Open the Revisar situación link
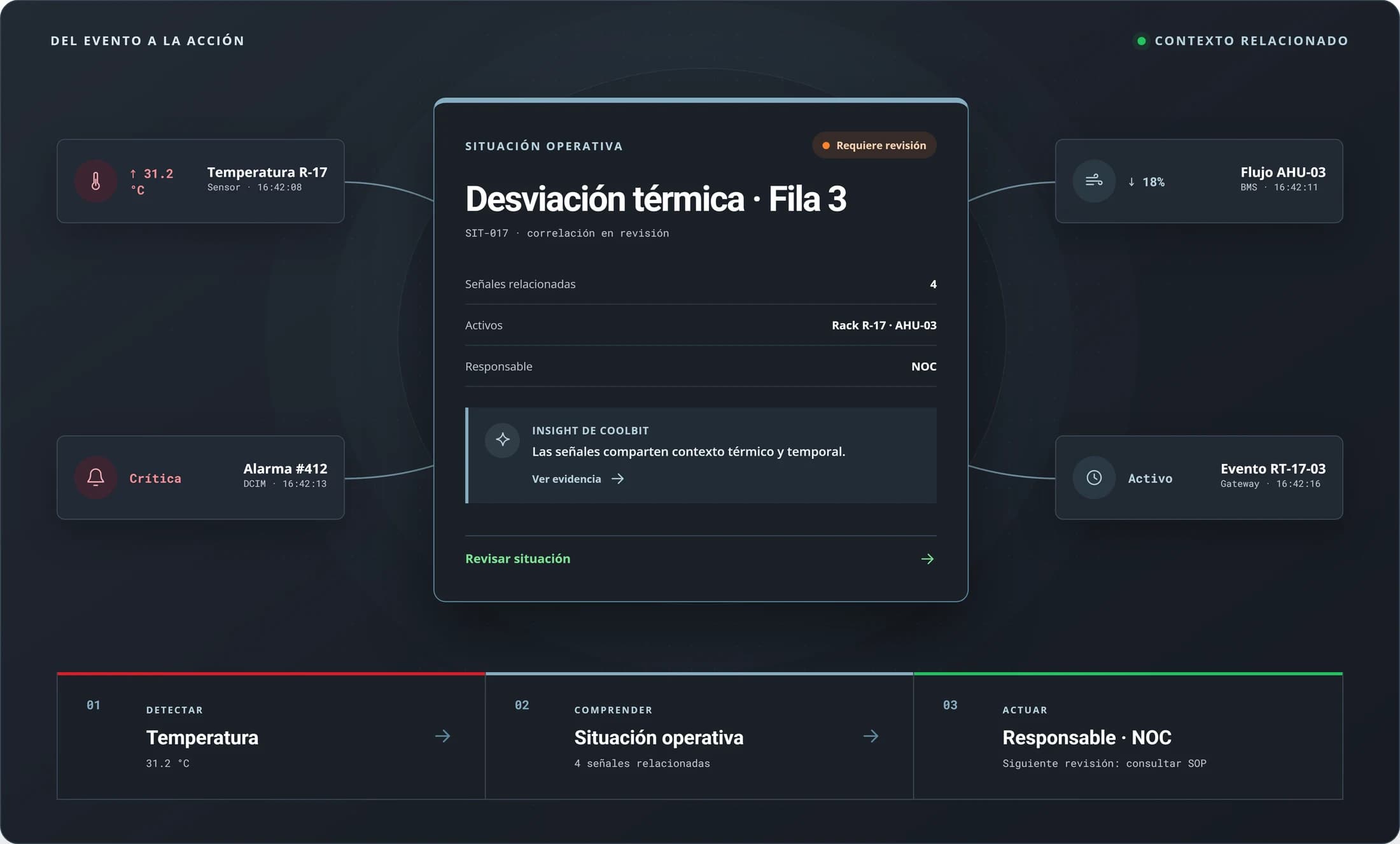 (x=701, y=559)
